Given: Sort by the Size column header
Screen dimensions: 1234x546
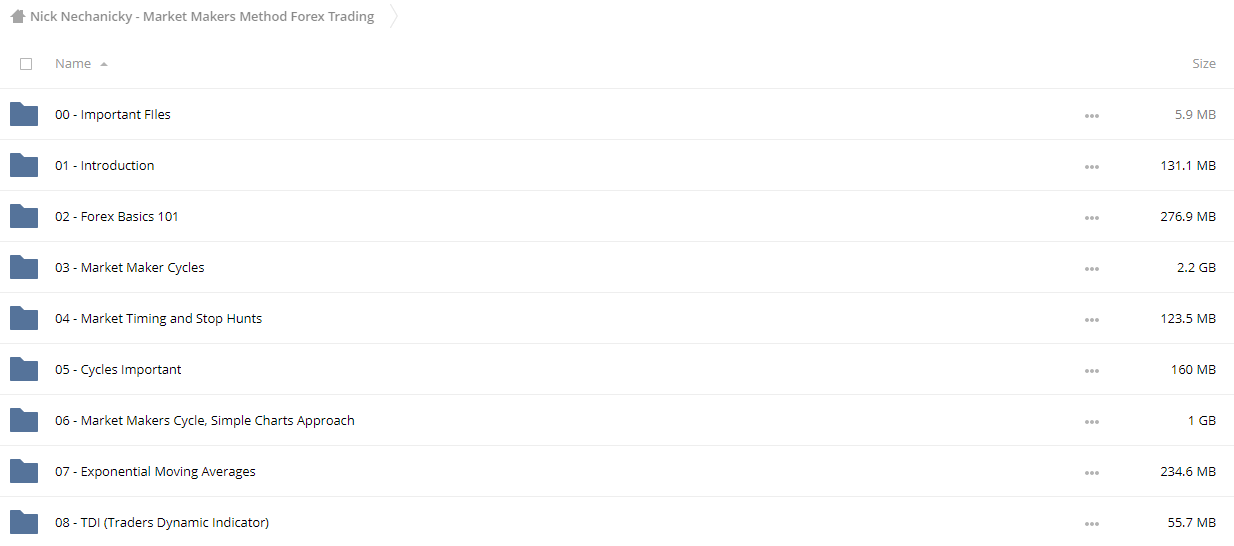Looking at the screenshot, I should [x=1204, y=63].
